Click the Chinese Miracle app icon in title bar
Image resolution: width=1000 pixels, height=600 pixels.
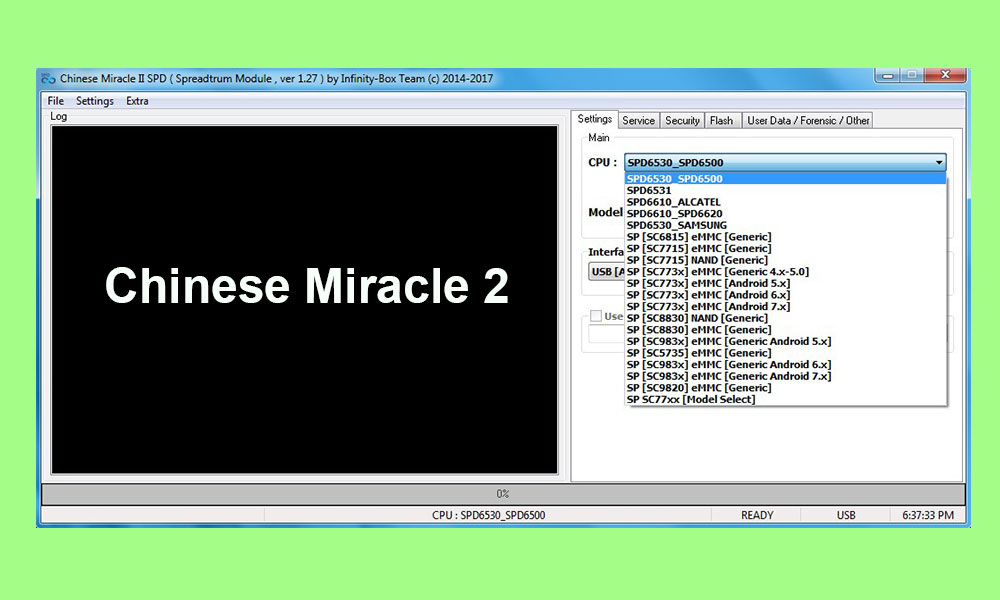[x=48, y=79]
